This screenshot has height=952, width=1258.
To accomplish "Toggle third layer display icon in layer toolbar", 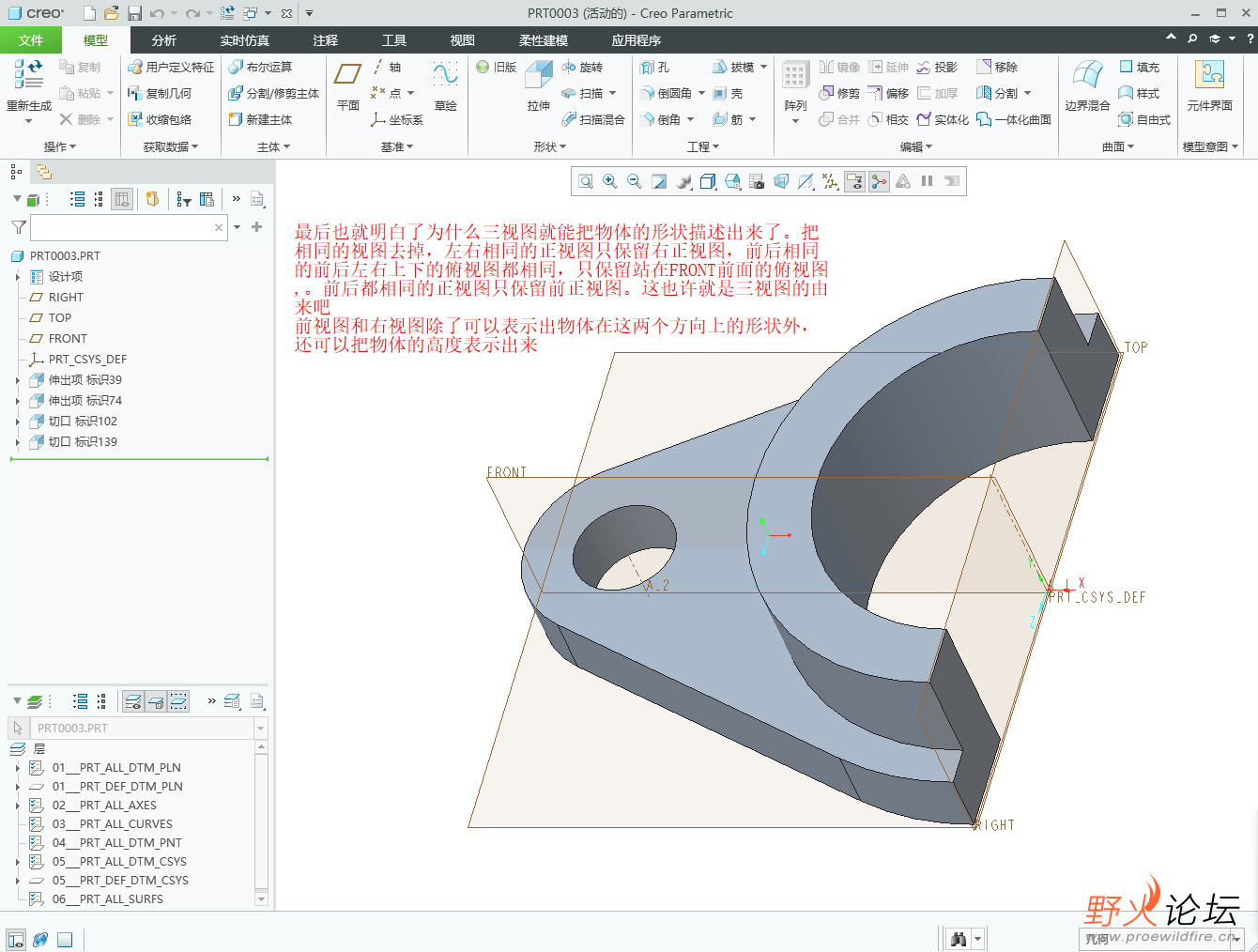I will pyautogui.click(x=178, y=701).
